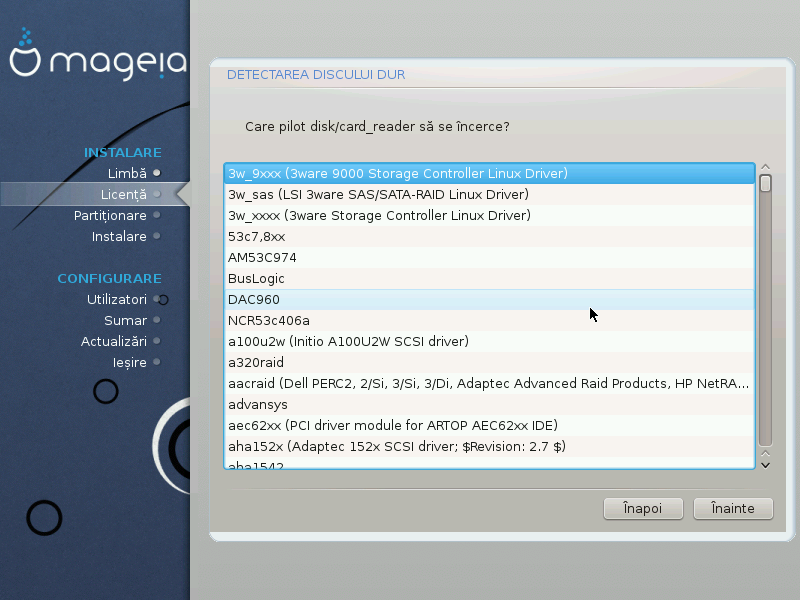
Task: Click the Licență step in sidebar
Action: 123,194
